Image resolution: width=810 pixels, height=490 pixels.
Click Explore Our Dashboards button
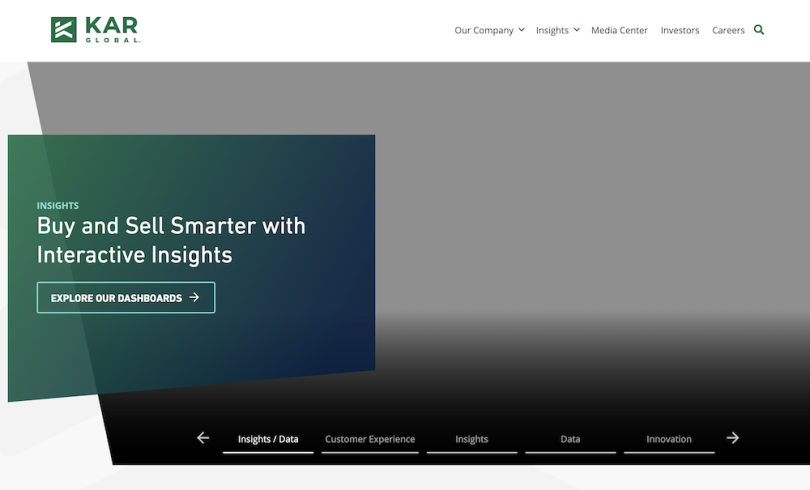click(126, 297)
